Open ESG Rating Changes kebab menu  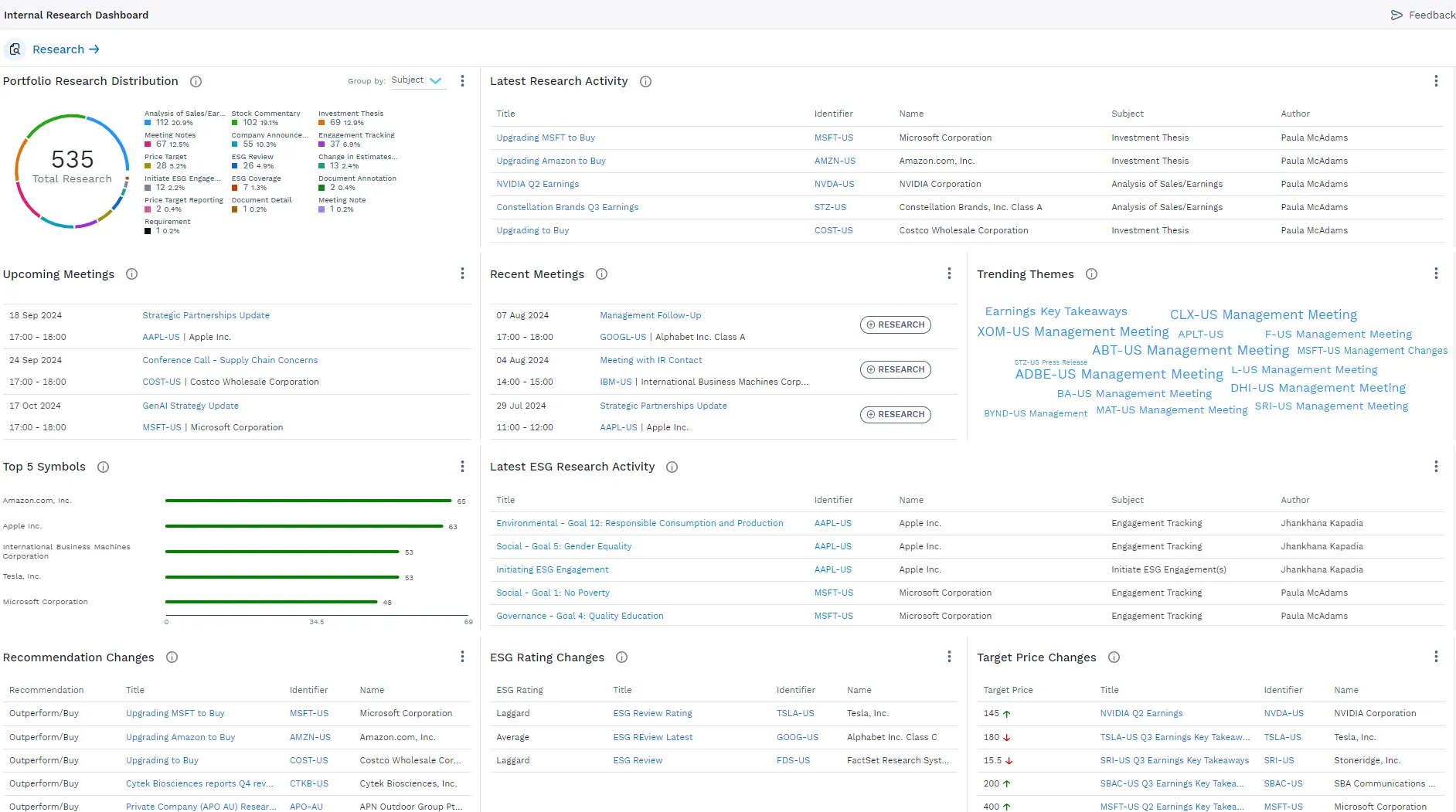click(x=949, y=657)
